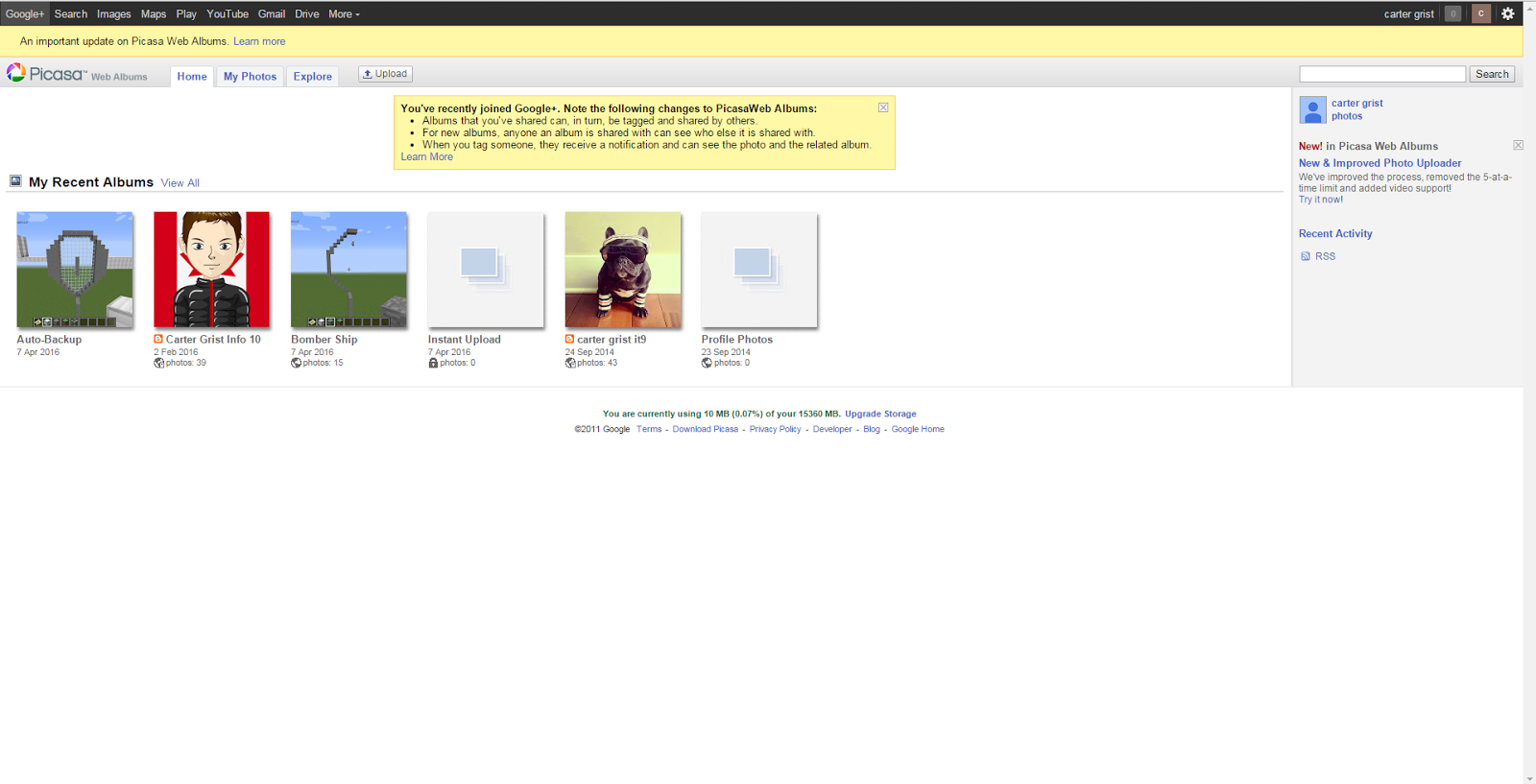Open YouTube in the Google bar
The height and width of the screenshot is (784, 1536).
pyautogui.click(x=228, y=13)
